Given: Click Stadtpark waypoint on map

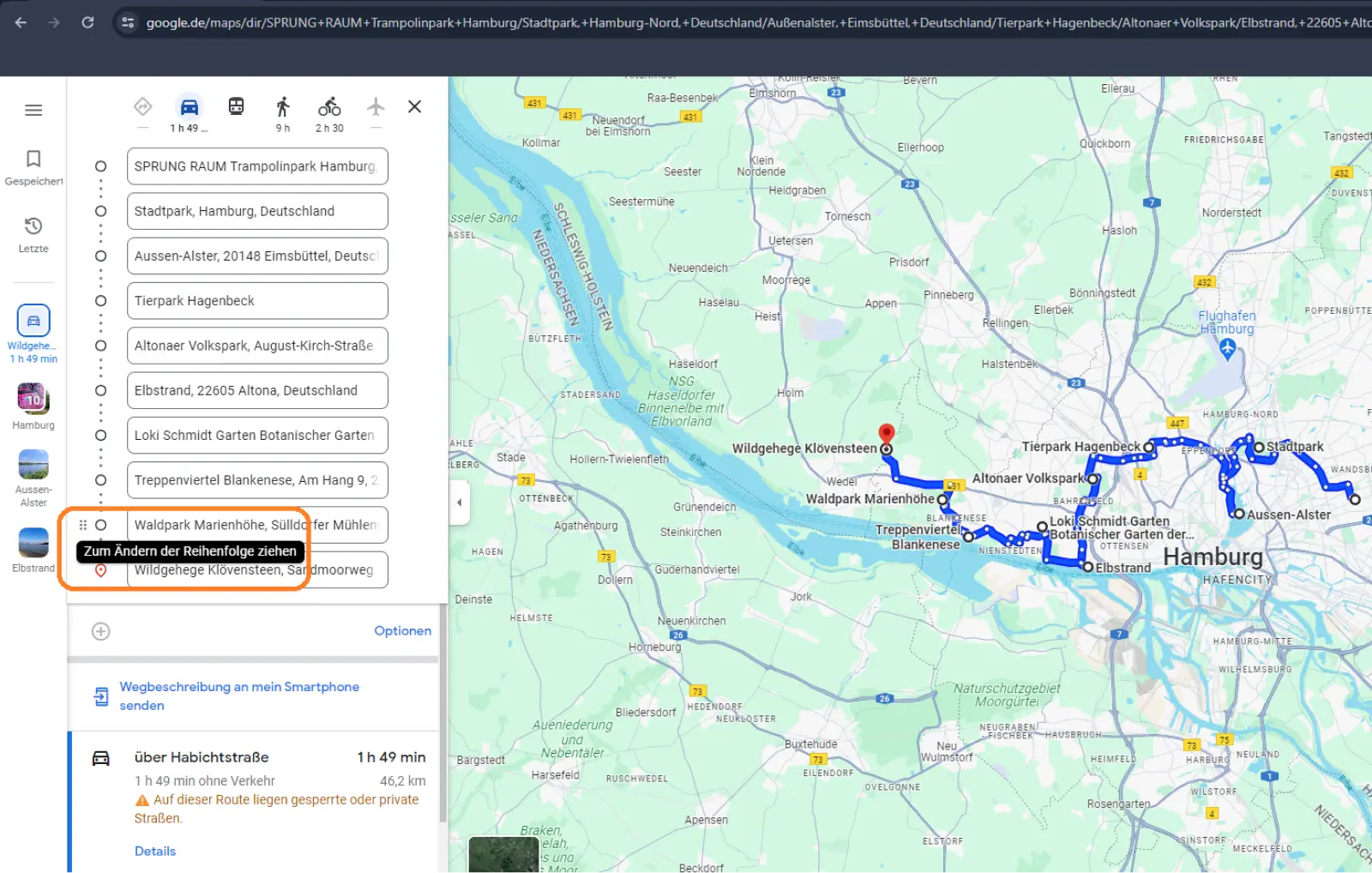Looking at the screenshot, I should pyautogui.click(x=1259, y=447).
